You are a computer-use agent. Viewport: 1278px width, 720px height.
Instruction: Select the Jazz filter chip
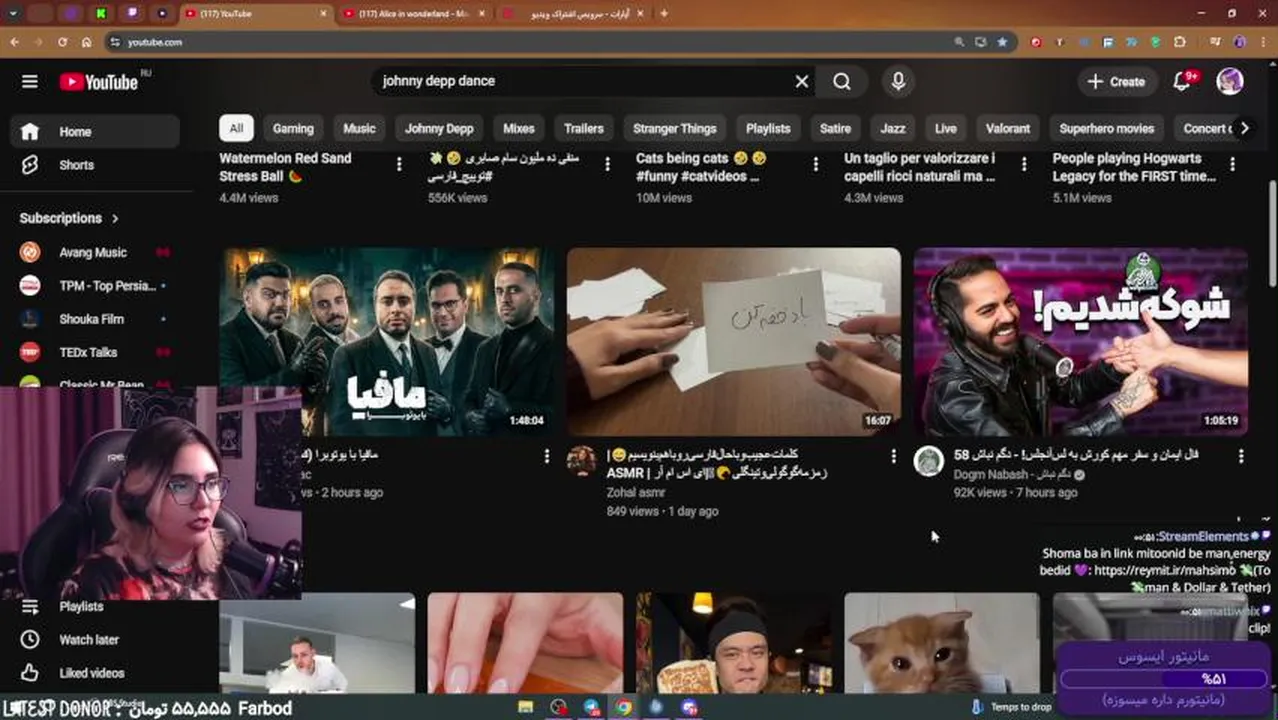pos(893,128)
